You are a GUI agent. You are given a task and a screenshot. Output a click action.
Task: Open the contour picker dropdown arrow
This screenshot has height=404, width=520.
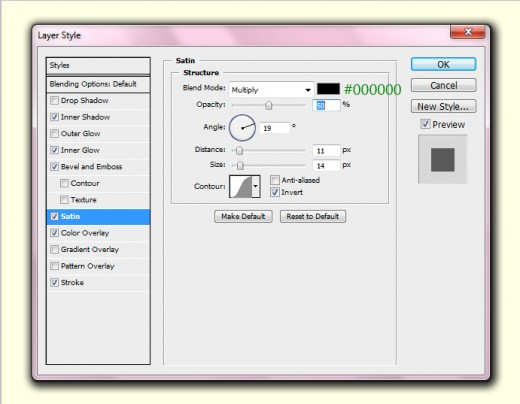coord(256,186)
